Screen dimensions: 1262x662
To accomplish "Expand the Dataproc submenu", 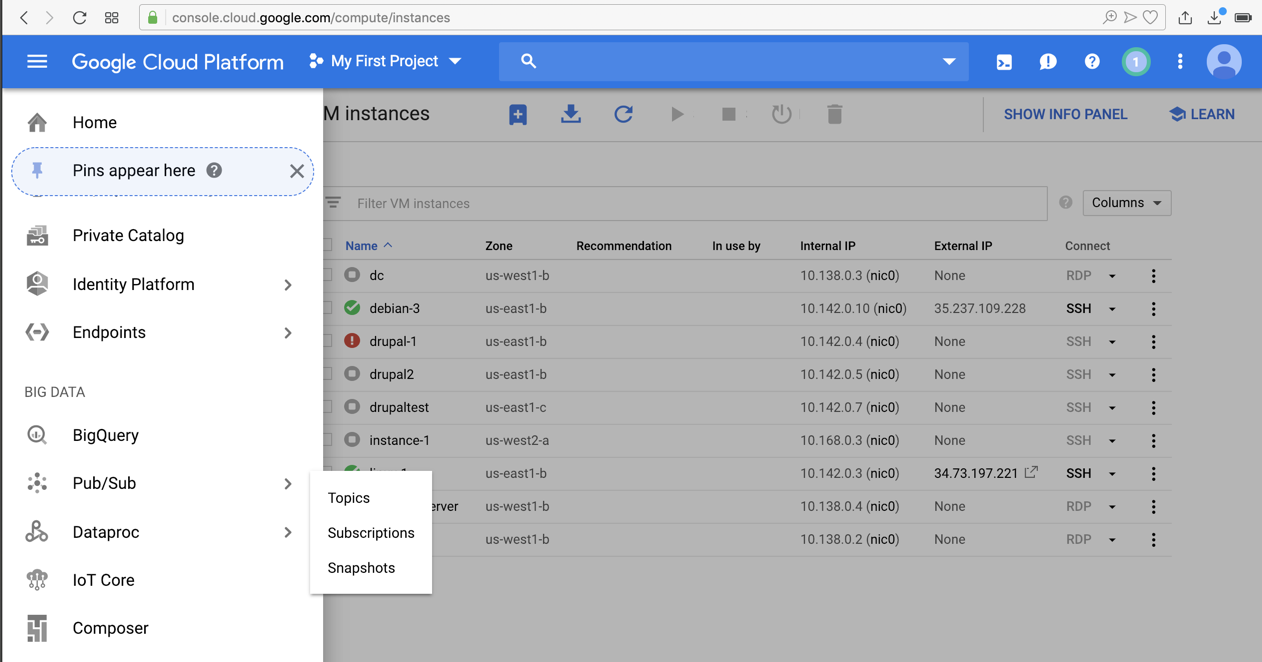I will point(288,533).
